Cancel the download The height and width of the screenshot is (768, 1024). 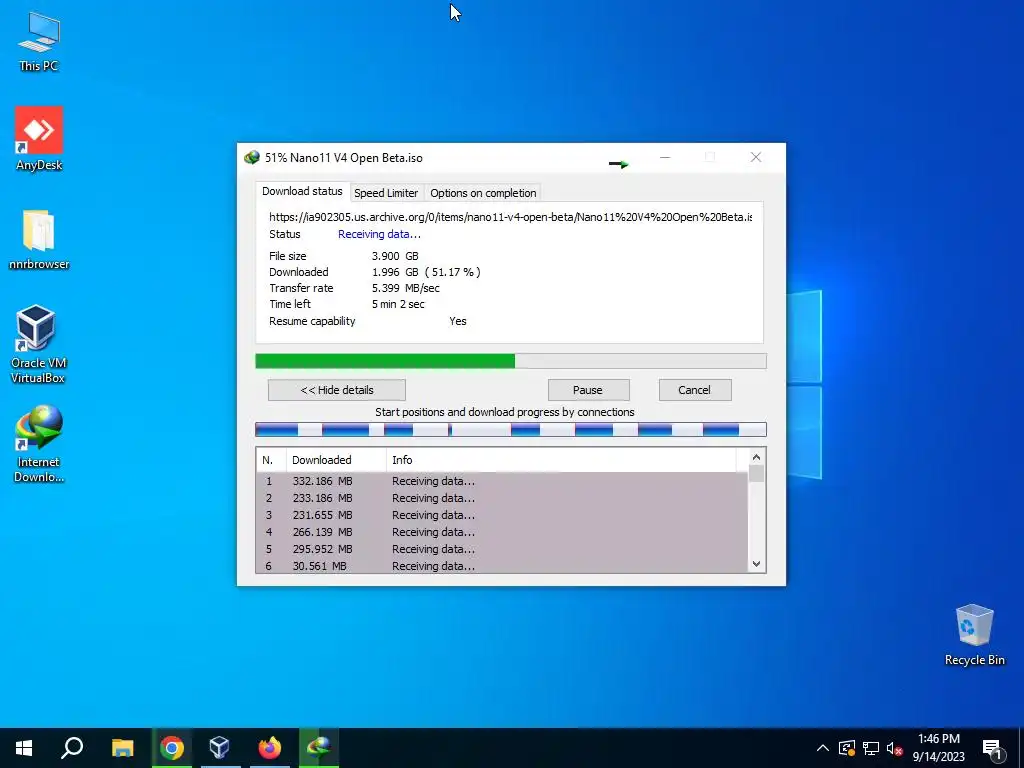[694, 390]
